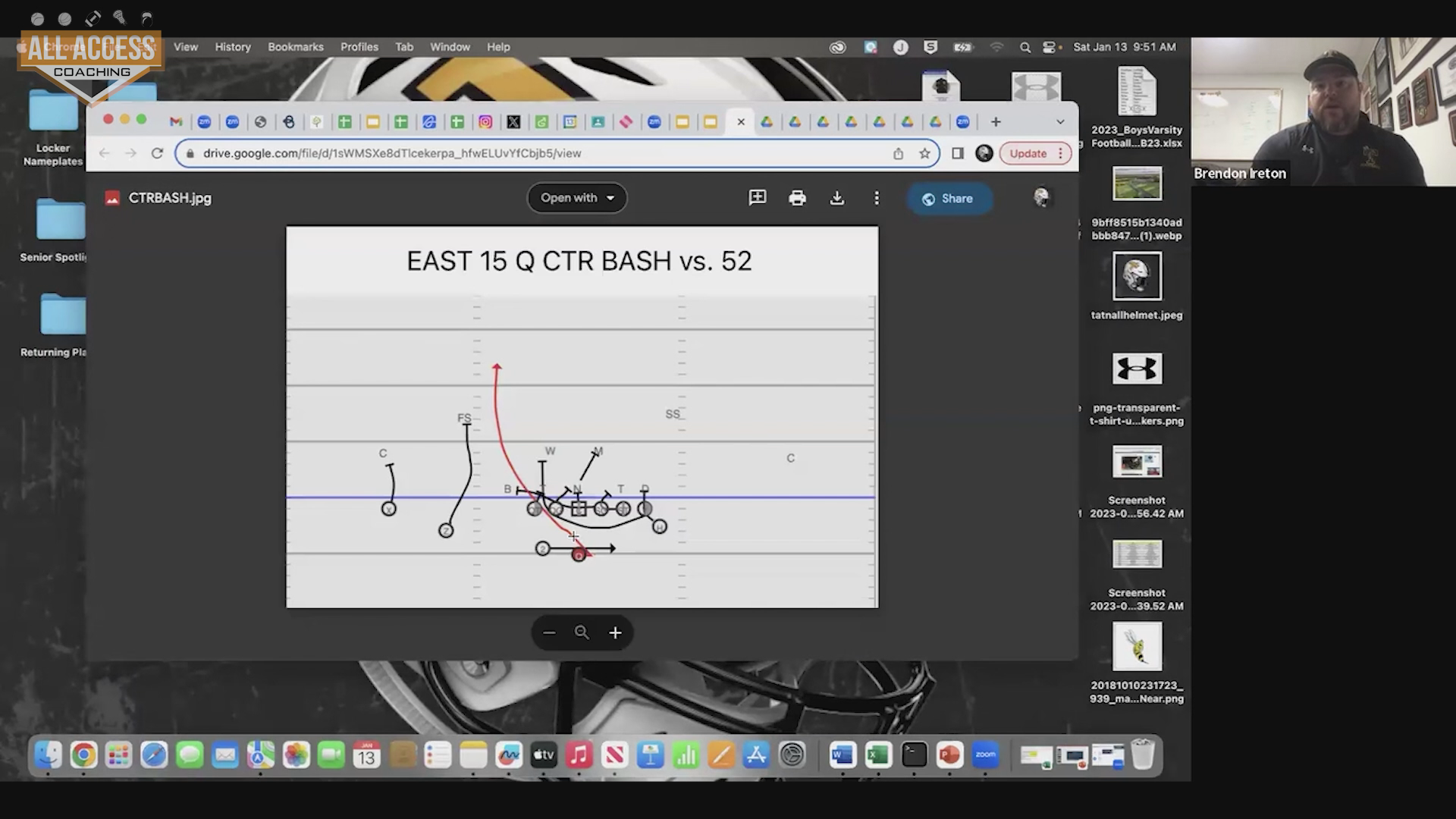Toggle the Chrome side panel
The width and height of the screenshot is (1456, 819).
click(958, 153)
